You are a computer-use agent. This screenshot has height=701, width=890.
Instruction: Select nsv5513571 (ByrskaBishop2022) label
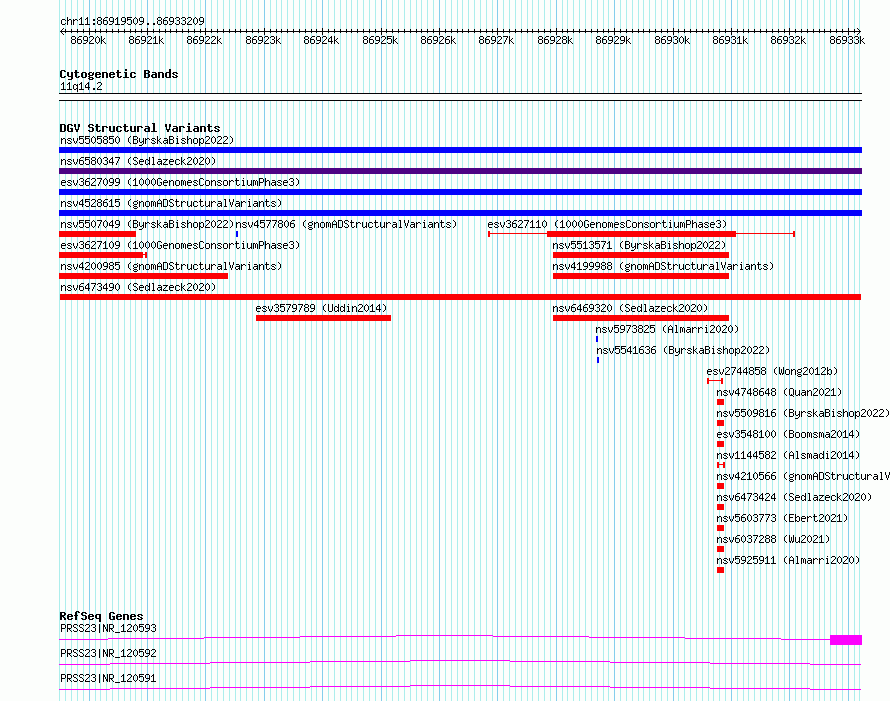pos(639,245)
